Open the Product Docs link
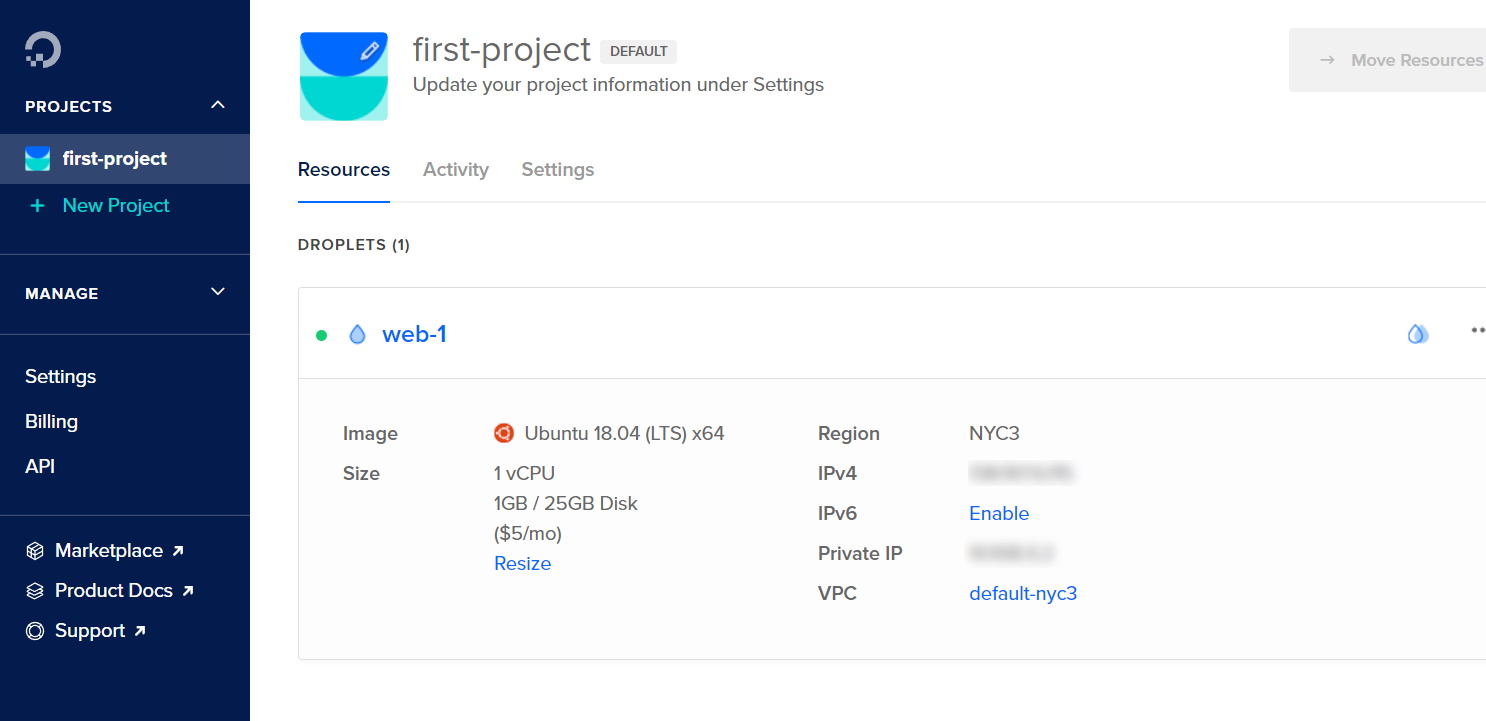The image size is (1486, 721). pos(114,590)
